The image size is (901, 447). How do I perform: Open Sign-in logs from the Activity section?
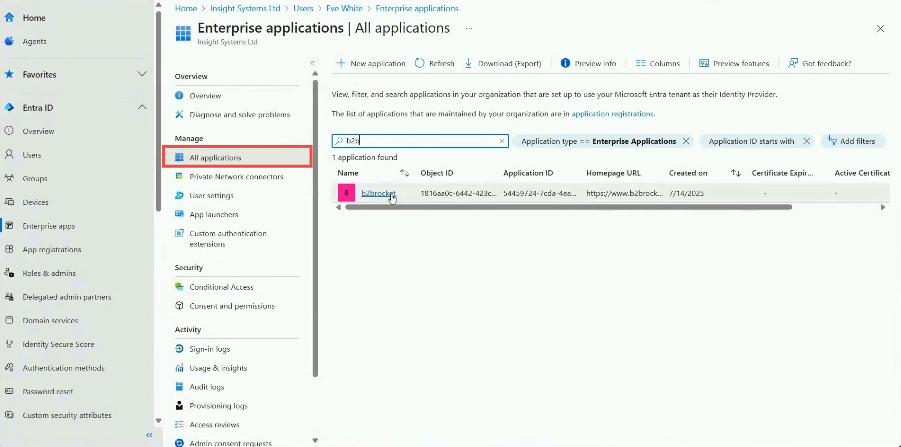point(209,349)
